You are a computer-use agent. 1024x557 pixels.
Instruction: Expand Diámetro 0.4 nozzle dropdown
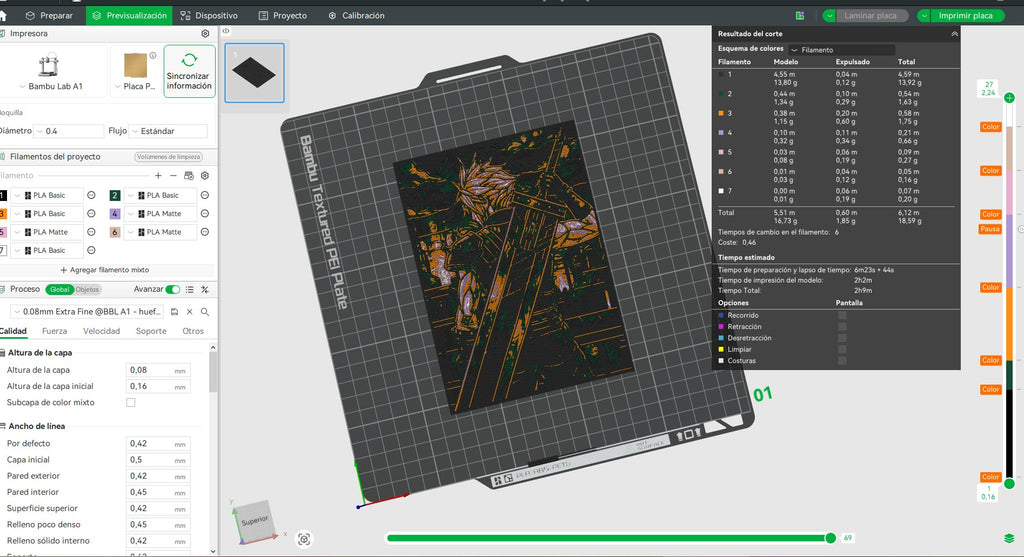point(69,131)
